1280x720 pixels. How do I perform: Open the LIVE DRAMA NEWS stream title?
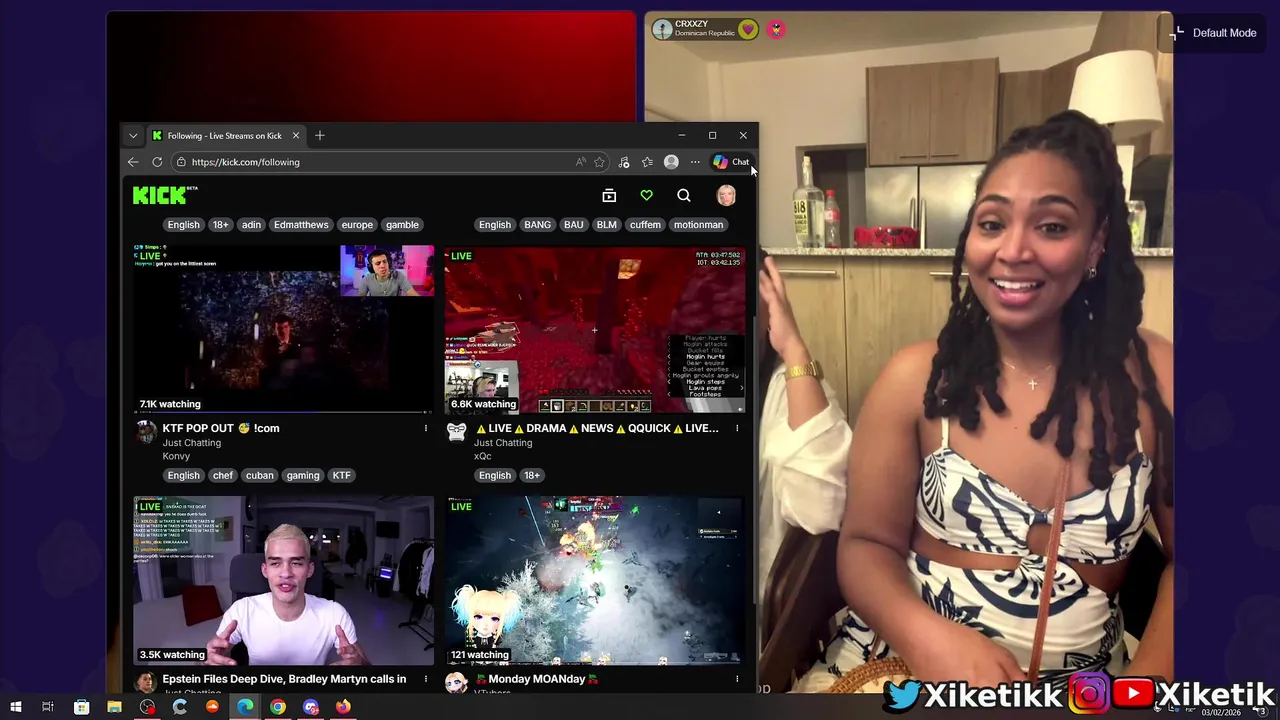pyautogui.click(x=597, y=428)
